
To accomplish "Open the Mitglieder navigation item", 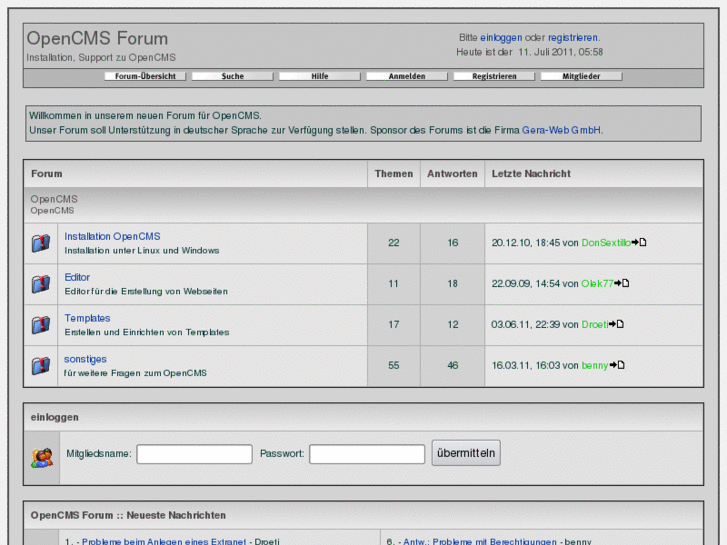I will (x=581, y=76).
